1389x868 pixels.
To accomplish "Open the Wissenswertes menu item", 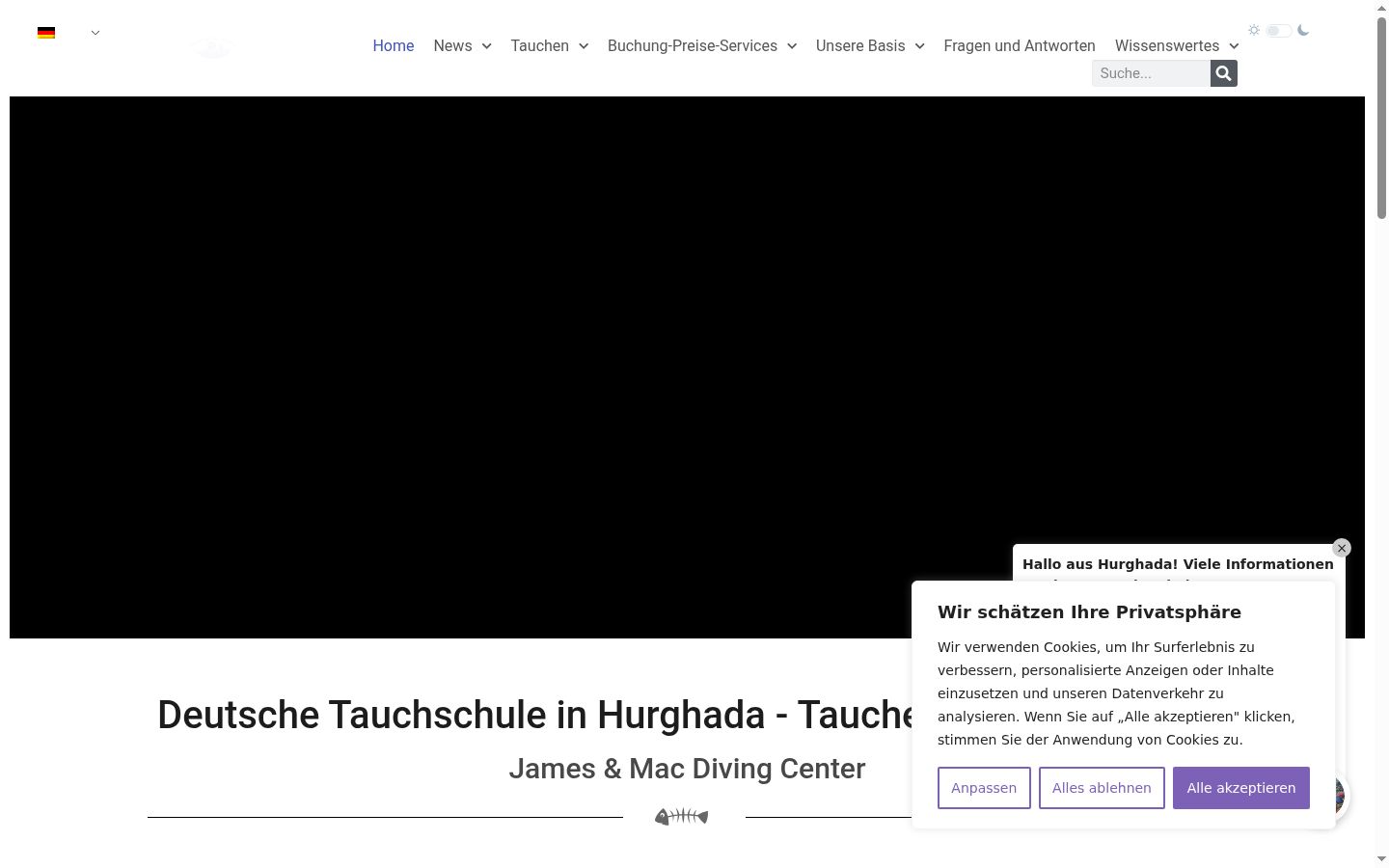I will (1167, 46).
